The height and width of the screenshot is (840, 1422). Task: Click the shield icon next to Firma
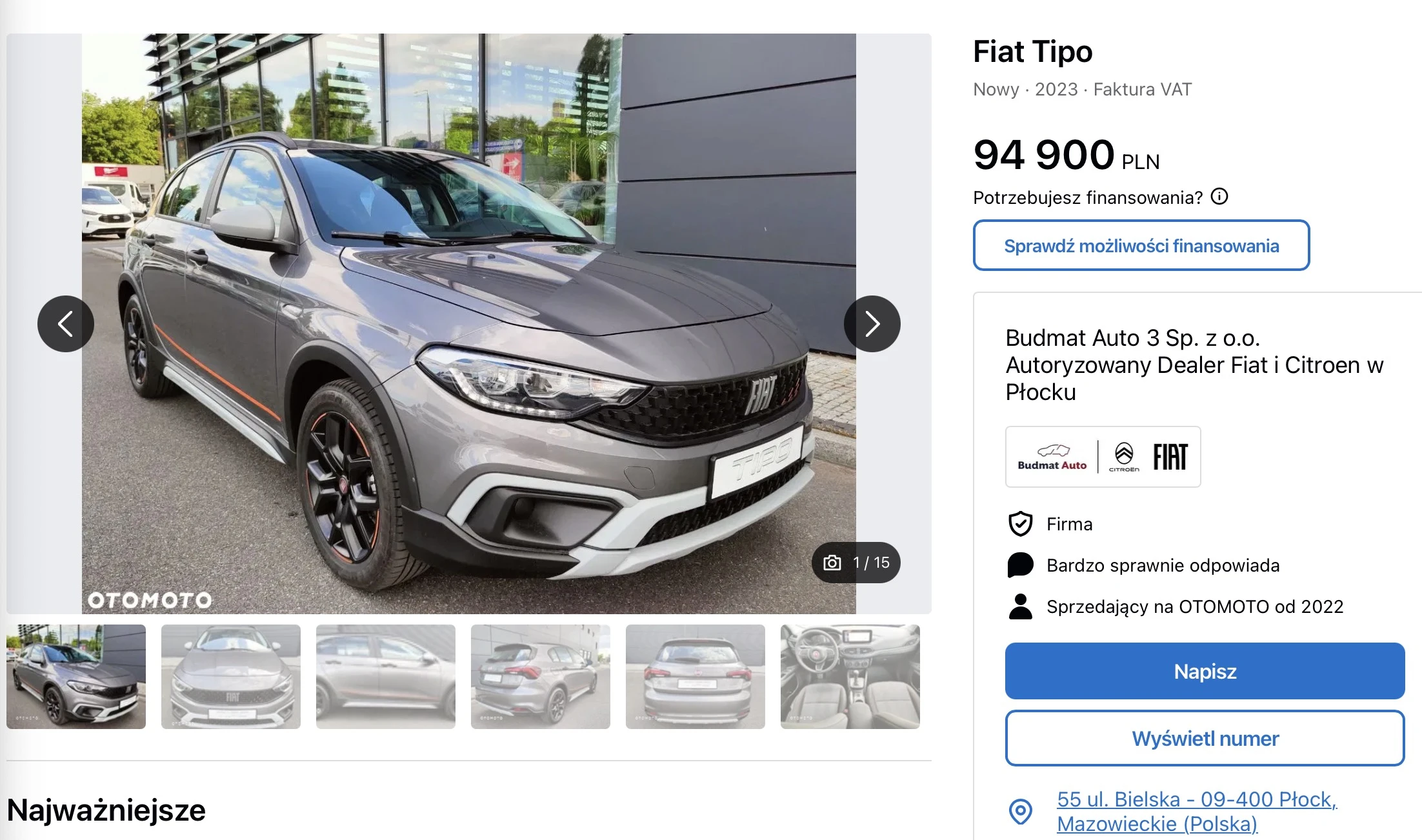[1021, 524]
